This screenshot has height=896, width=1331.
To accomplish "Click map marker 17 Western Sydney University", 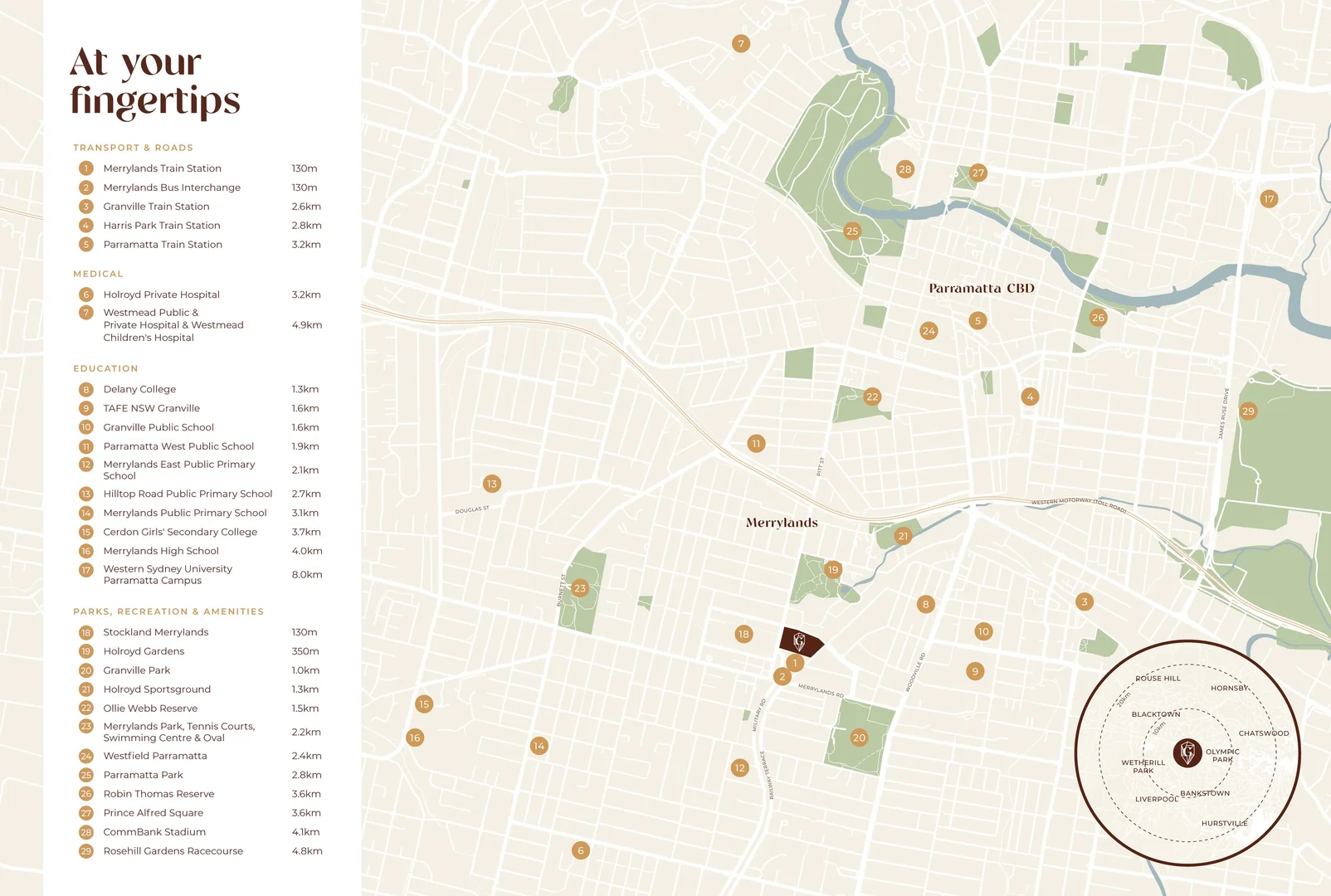I will tap(1268, 199).
